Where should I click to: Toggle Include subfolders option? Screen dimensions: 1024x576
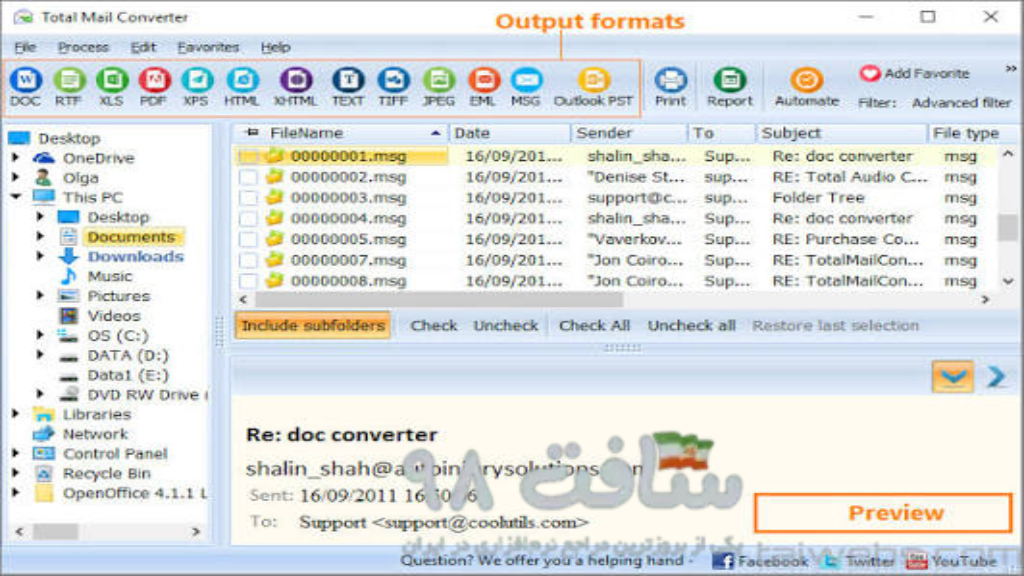(x=313, y=325)
